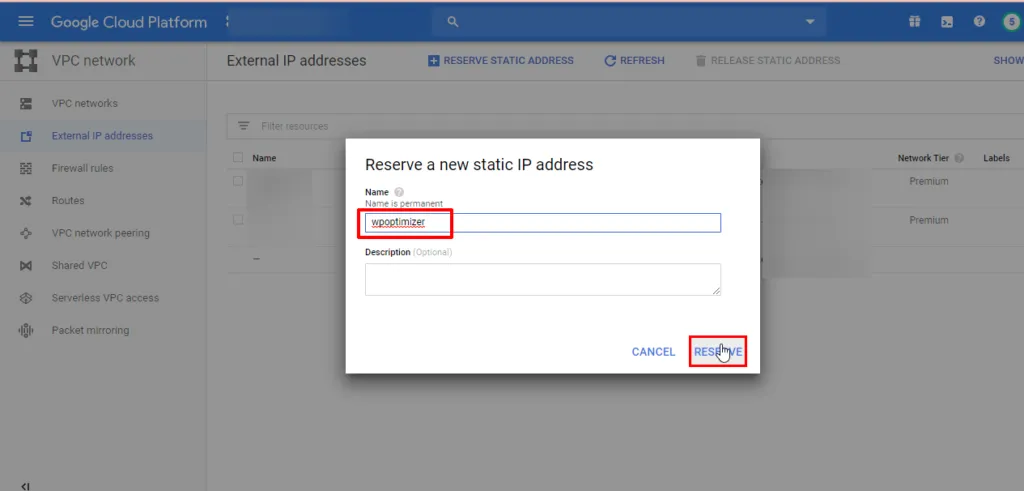Open the help question mark icon
The height and width of the screenshot is (491, 1024).
click(979, 21)
